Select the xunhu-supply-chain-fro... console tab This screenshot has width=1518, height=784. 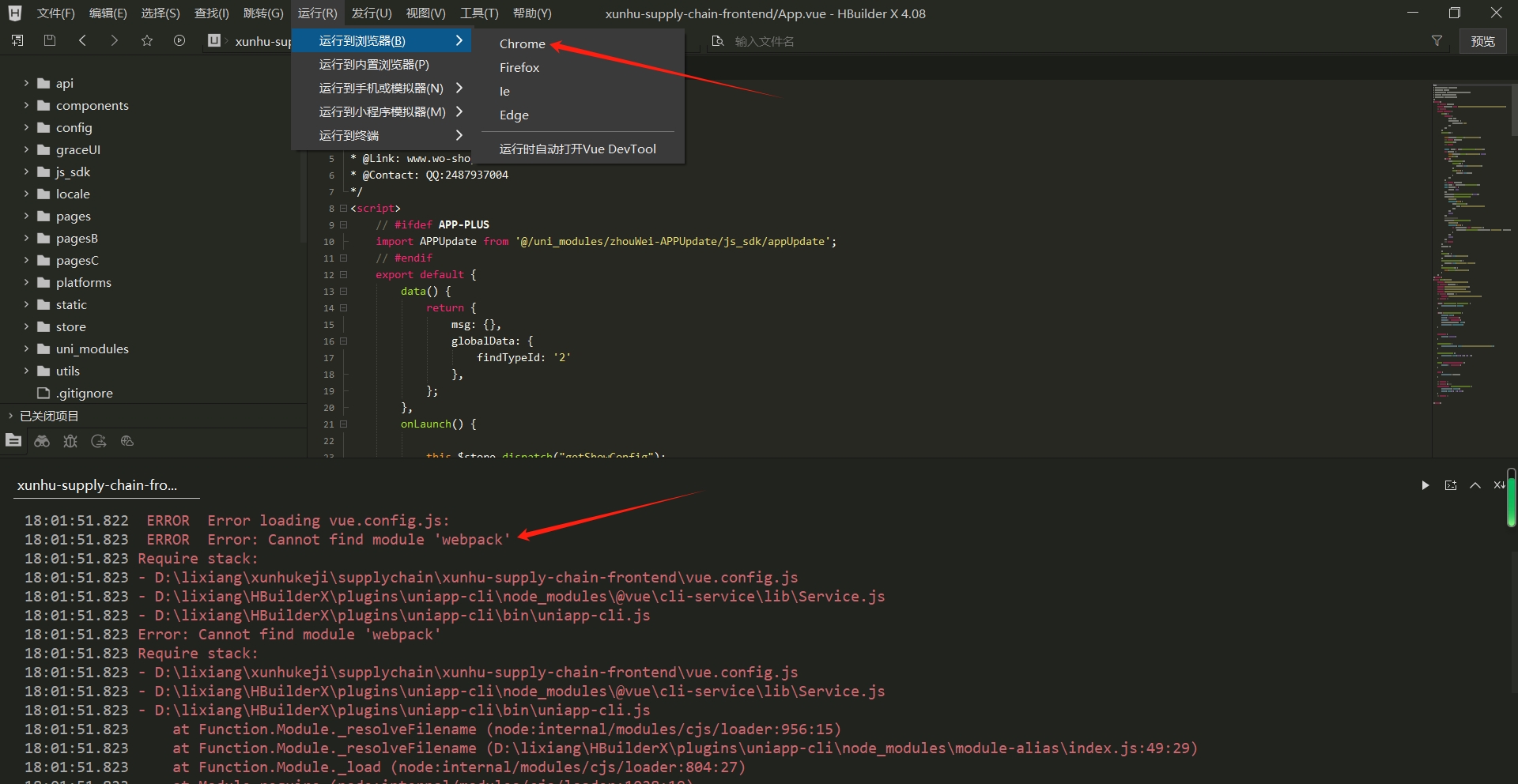(x=107, y=485)
